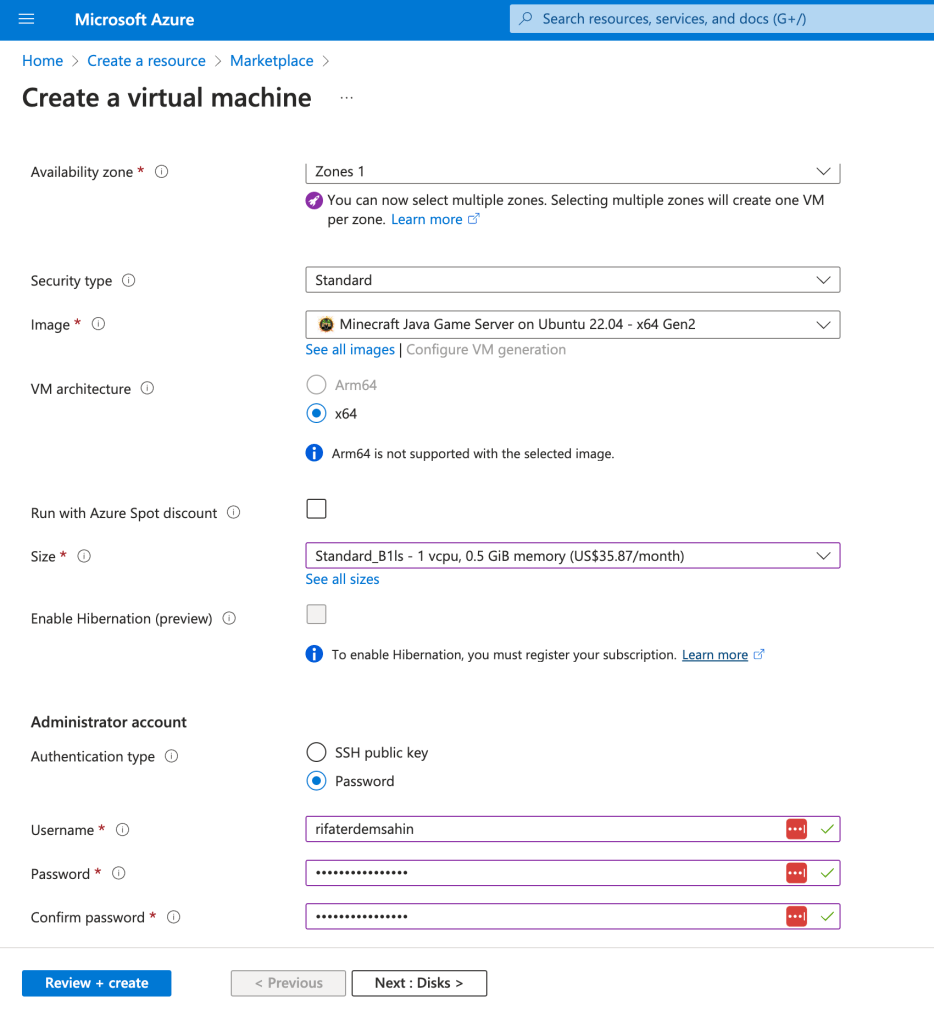
Task: Show Authentication type info tooltip
Action: tap(171, 756)
